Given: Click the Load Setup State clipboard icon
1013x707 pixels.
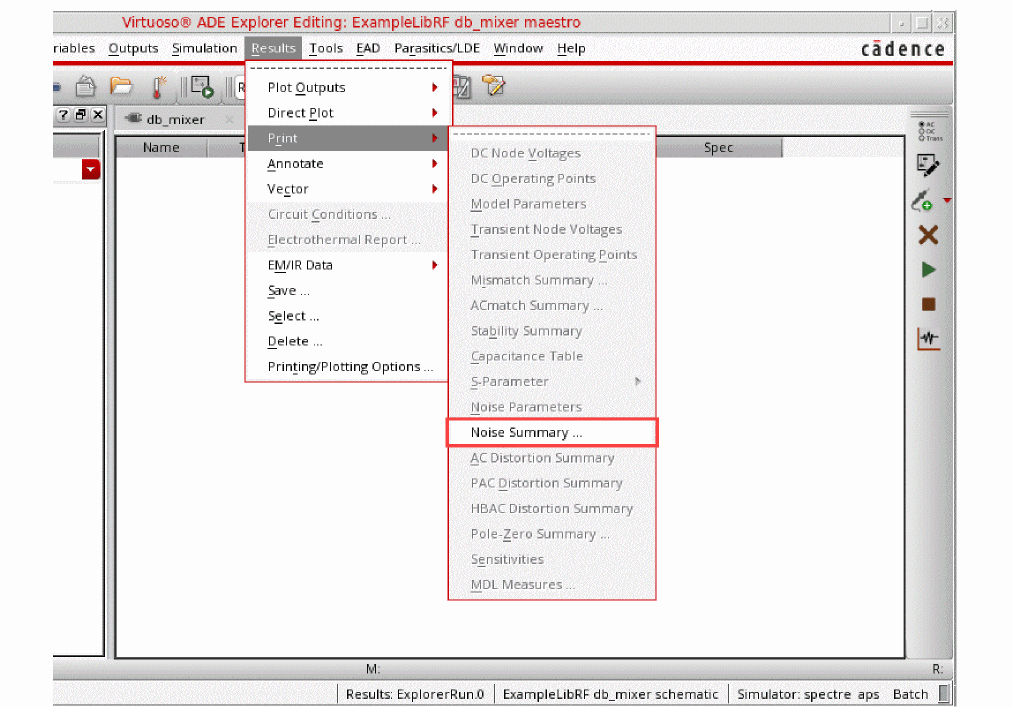Looking at the screenshot, I should pos(85,86).
